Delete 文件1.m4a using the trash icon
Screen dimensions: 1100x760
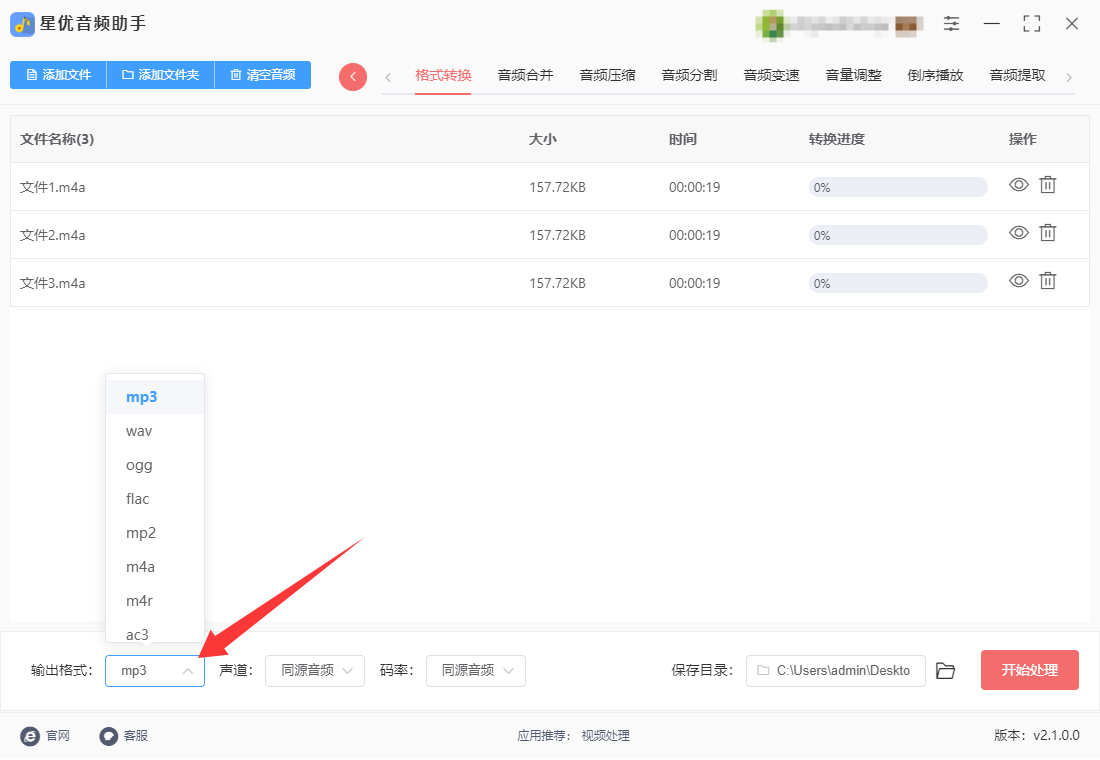(x=1047, y=185)
